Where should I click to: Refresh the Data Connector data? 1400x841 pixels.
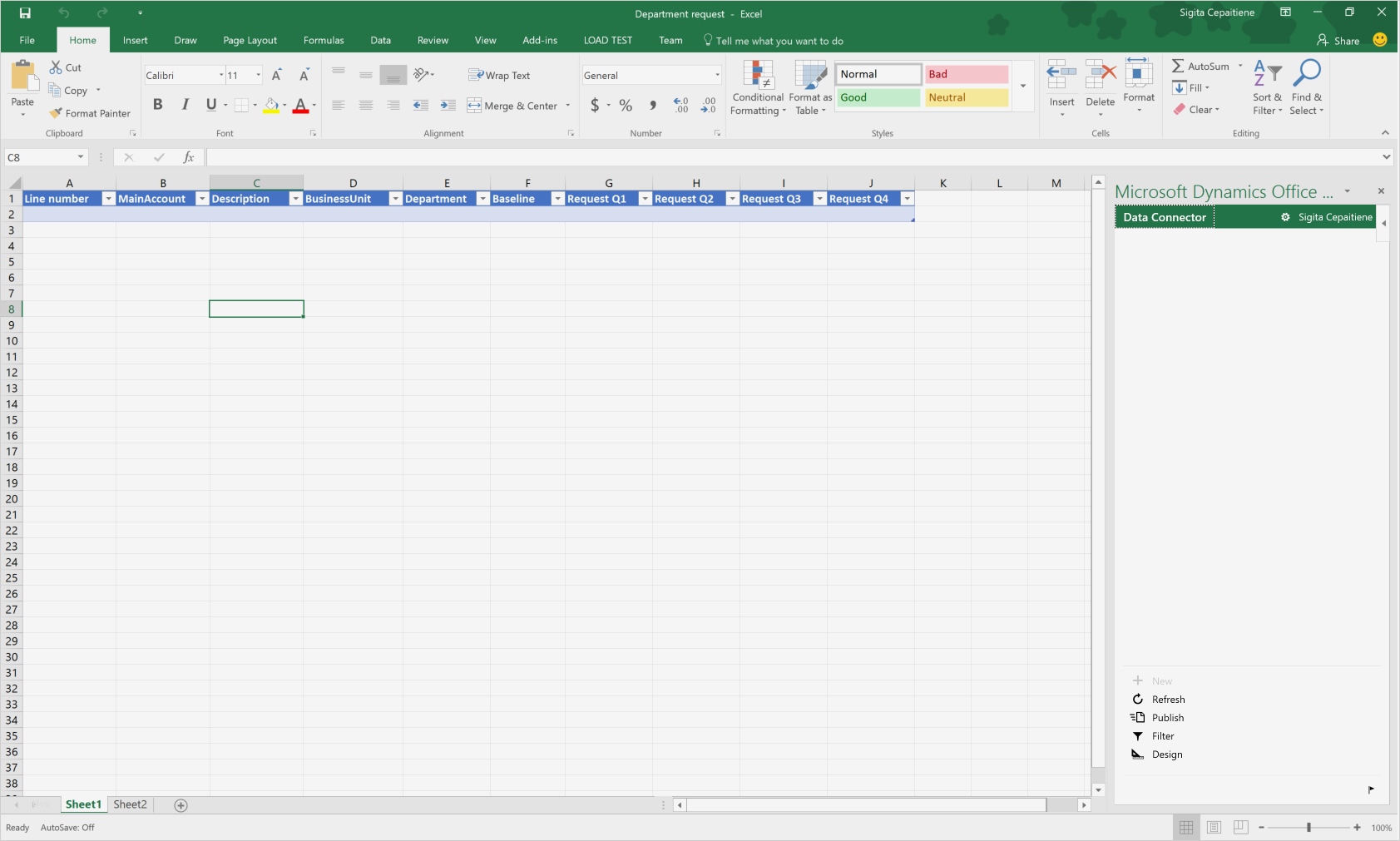(1166, 699)
